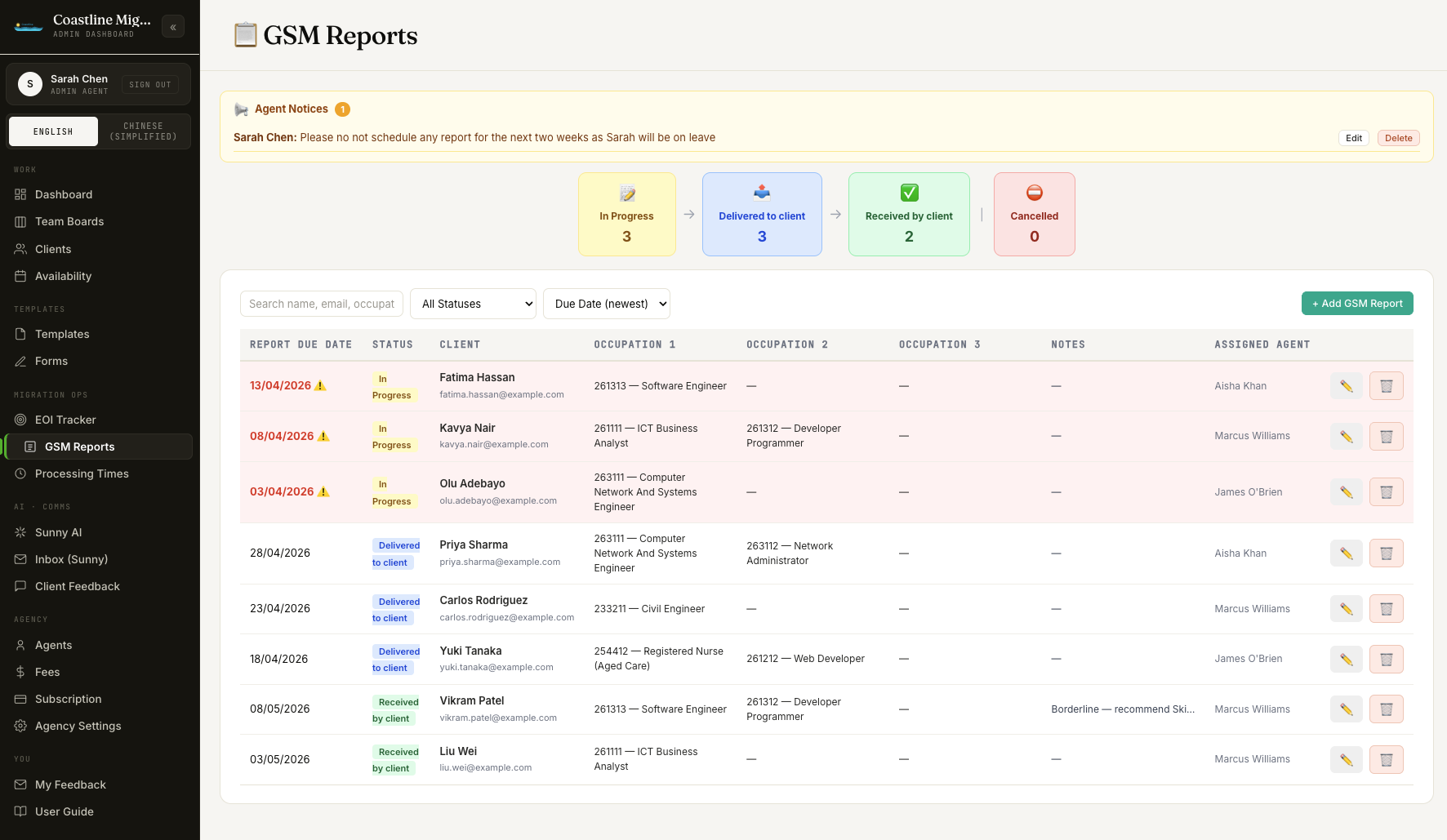This screenshot has height=840, width=1447.
Task: Click the Coastline Migration logo icon
Action: [29, 26]
